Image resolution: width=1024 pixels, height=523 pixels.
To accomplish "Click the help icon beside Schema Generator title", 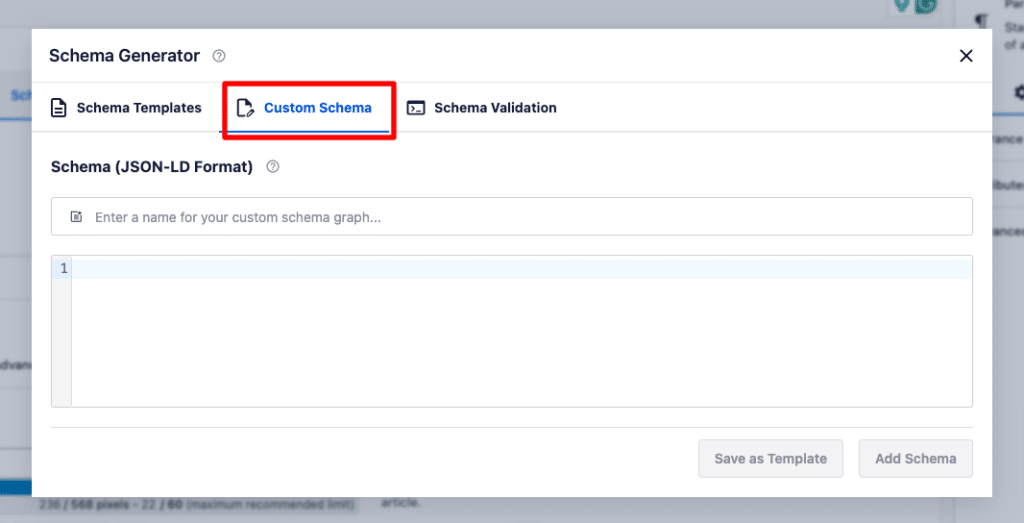I will point(219,56).
